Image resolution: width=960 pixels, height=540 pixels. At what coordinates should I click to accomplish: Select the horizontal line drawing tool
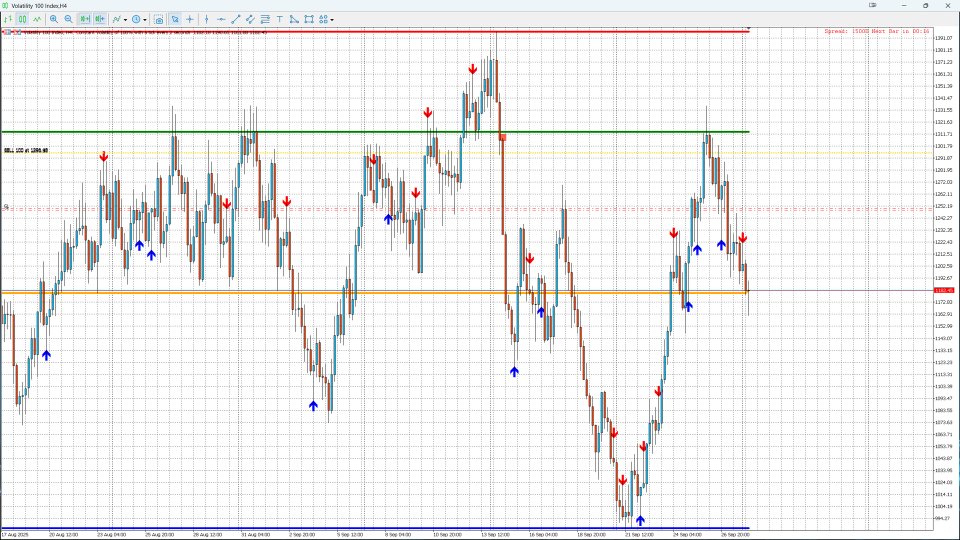[221, 20]
